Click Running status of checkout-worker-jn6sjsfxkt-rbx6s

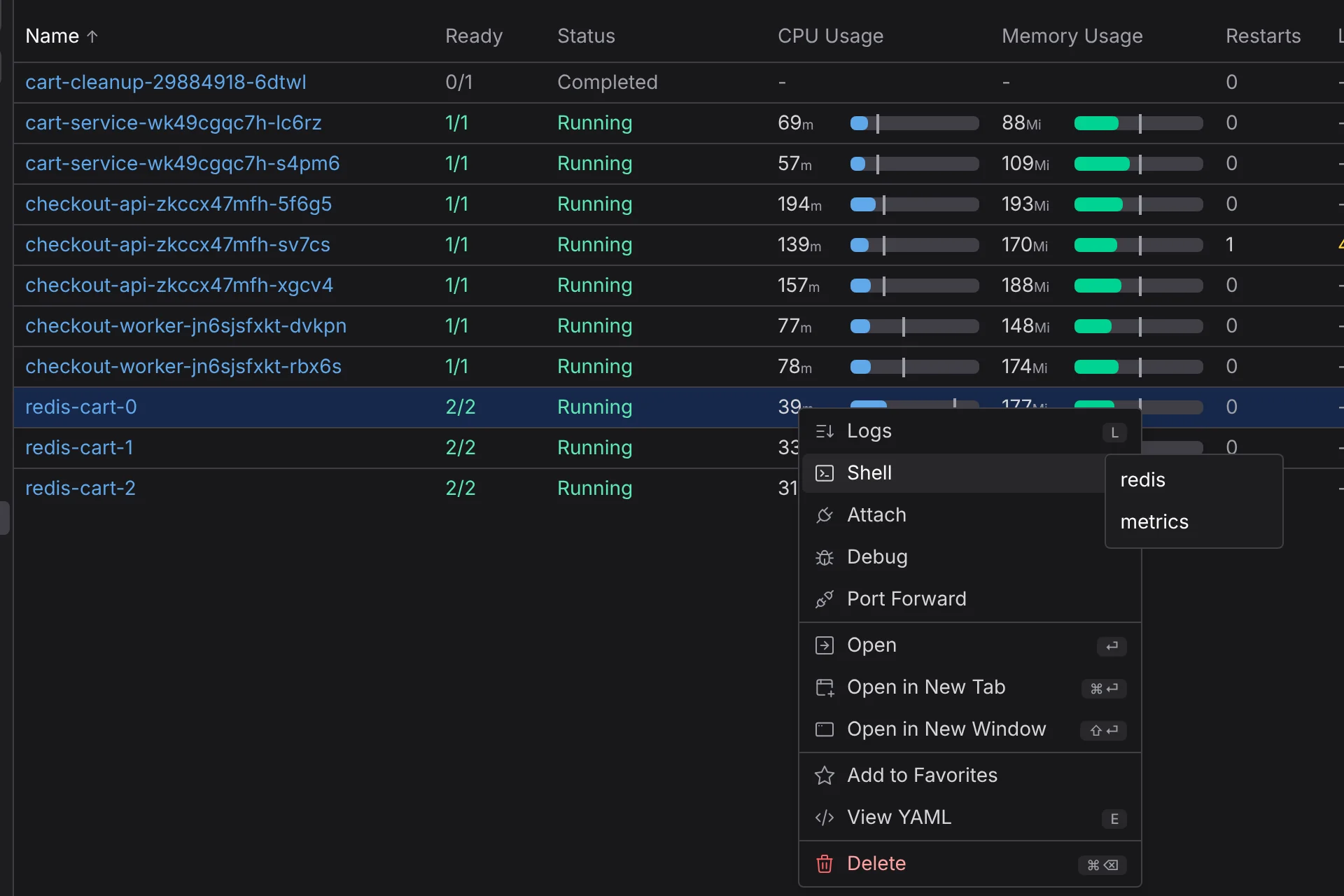pyautogui.click(x=594, y=367)
